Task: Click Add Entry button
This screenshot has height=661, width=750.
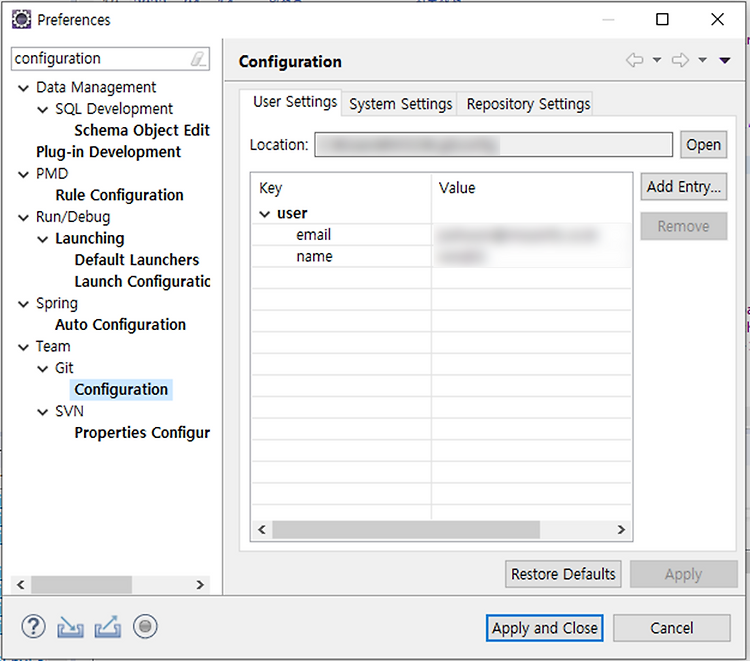Action: tap(684, 187)
